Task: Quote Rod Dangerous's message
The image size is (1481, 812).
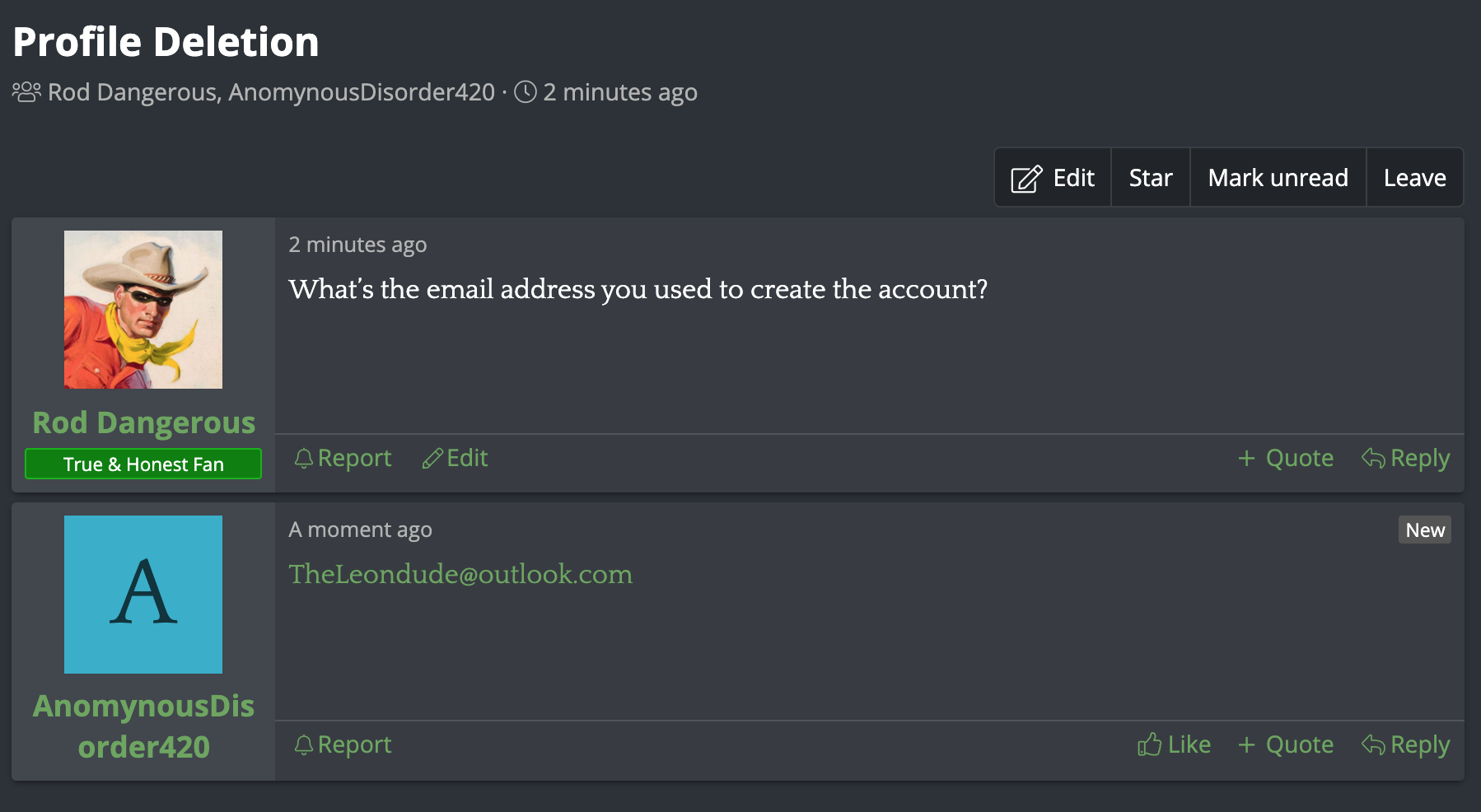Action: pyautogui.click(x=1285, y=458)
